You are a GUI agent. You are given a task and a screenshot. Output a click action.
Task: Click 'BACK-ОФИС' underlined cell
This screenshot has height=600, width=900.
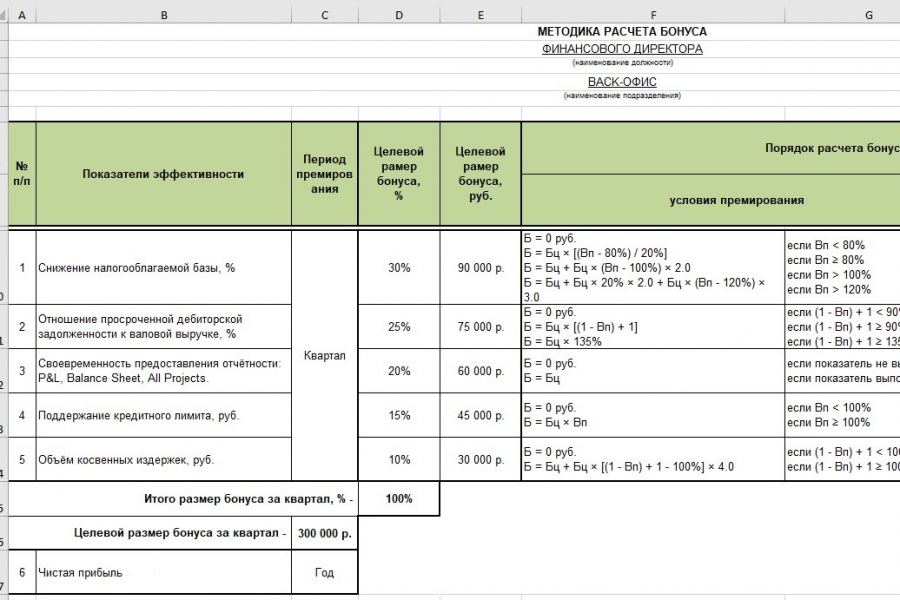(x=622, y=82)
